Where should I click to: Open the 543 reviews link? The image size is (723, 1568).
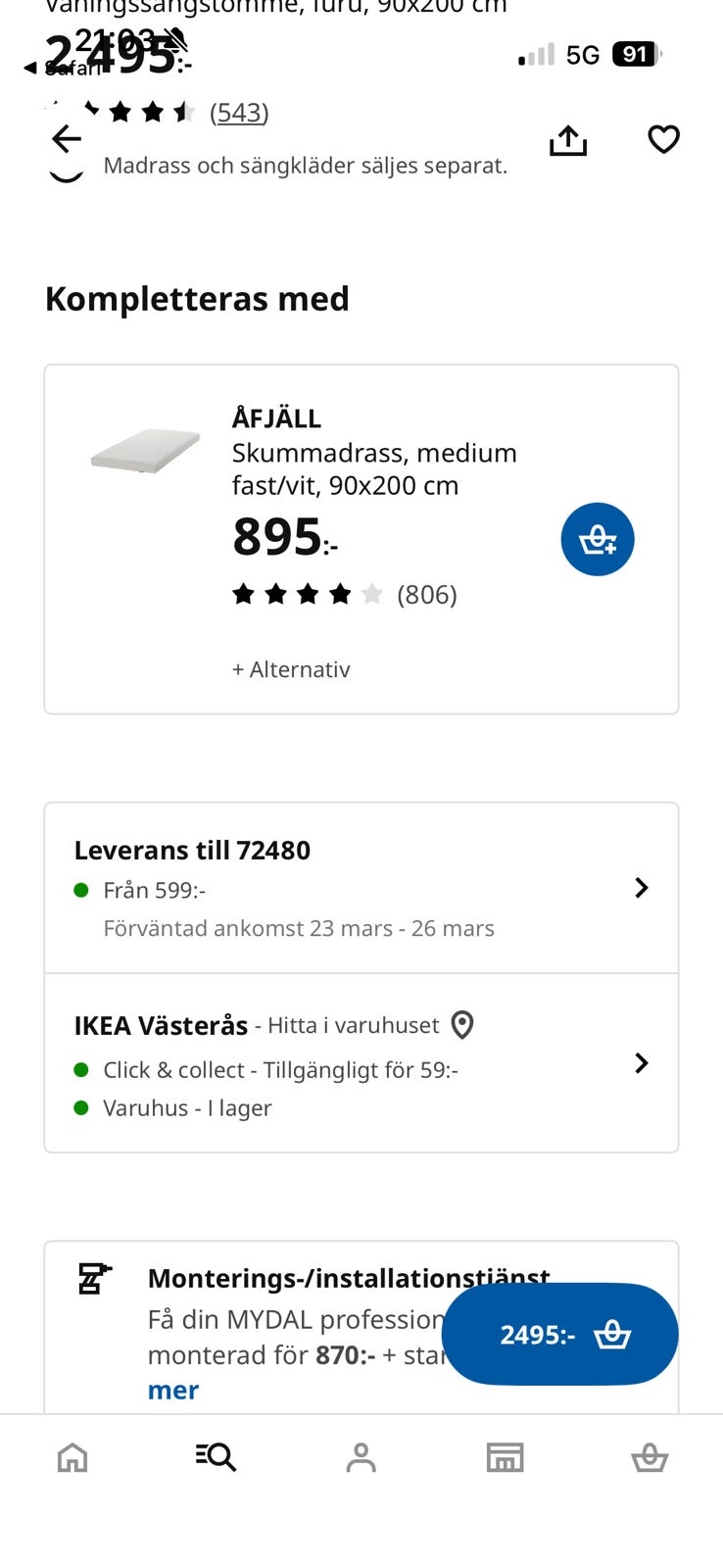tap(239, 112)
